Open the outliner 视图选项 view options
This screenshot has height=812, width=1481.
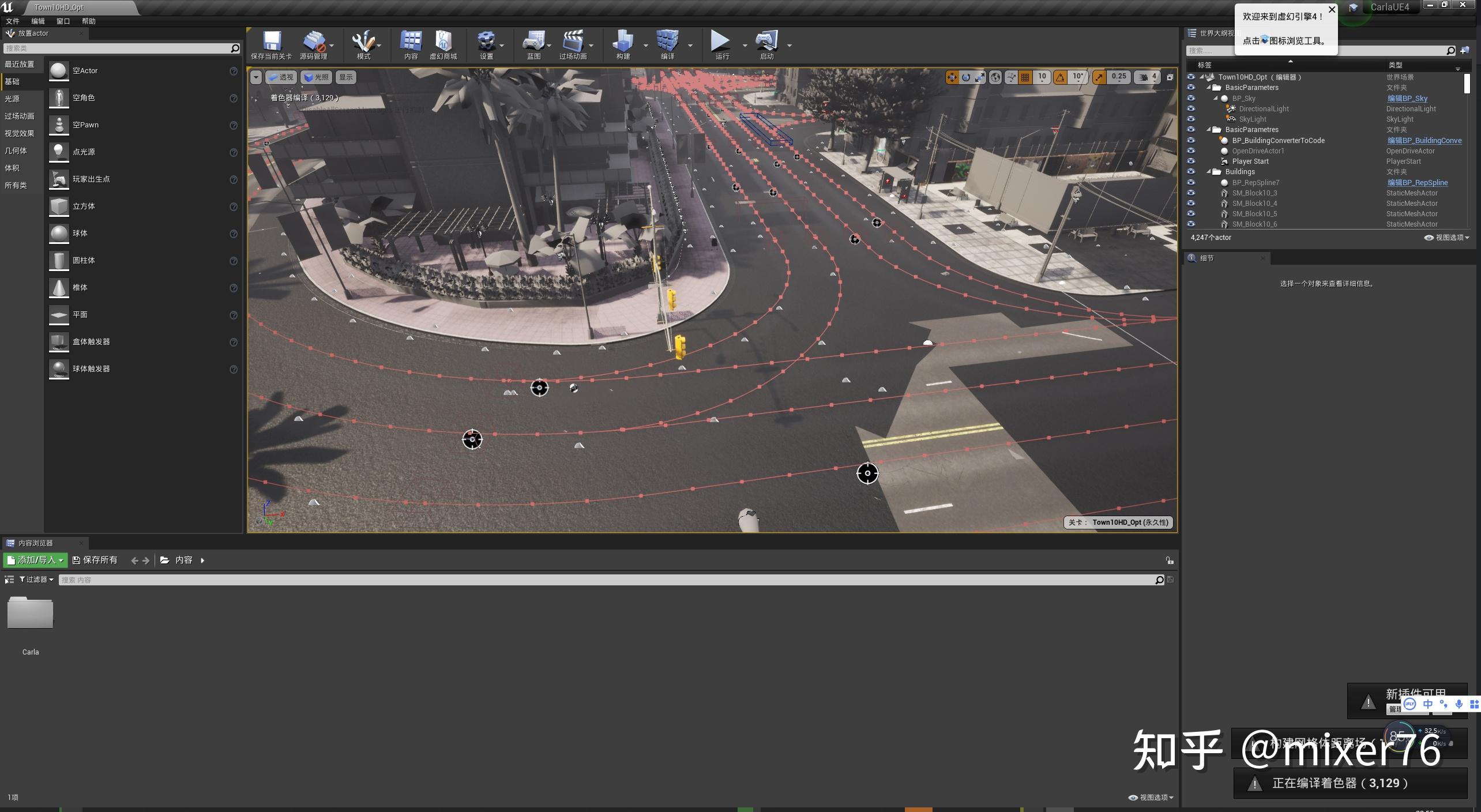click(1446, 238)
